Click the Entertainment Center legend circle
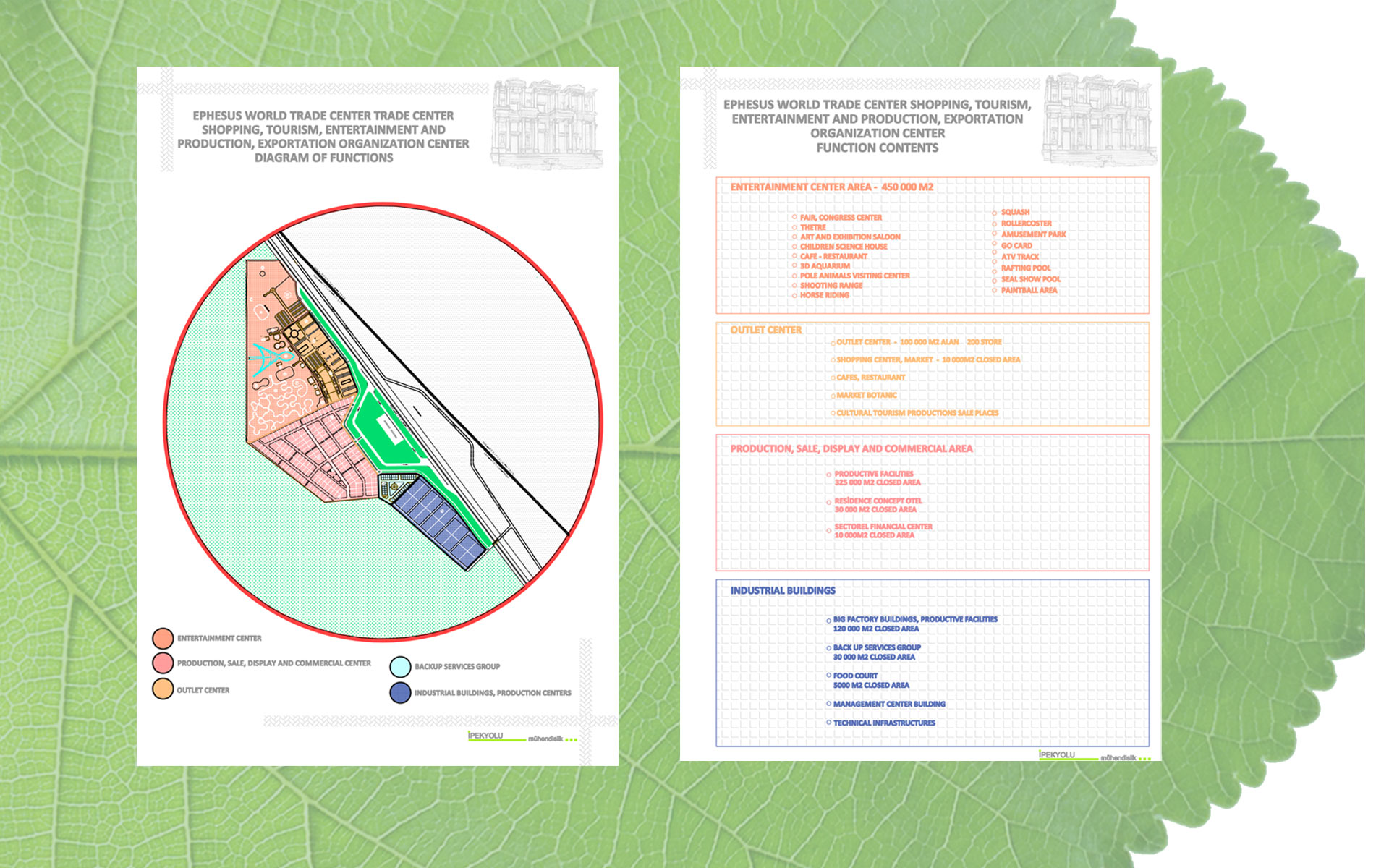 pos(163,638)
